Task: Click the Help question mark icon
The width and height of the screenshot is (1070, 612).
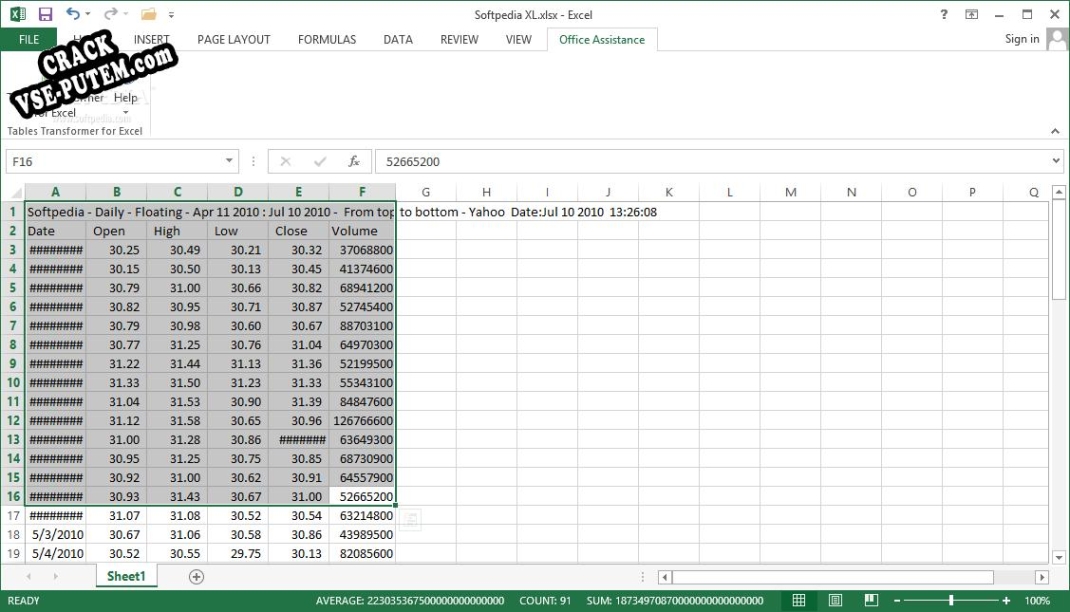Action: [x=944, y=14]
